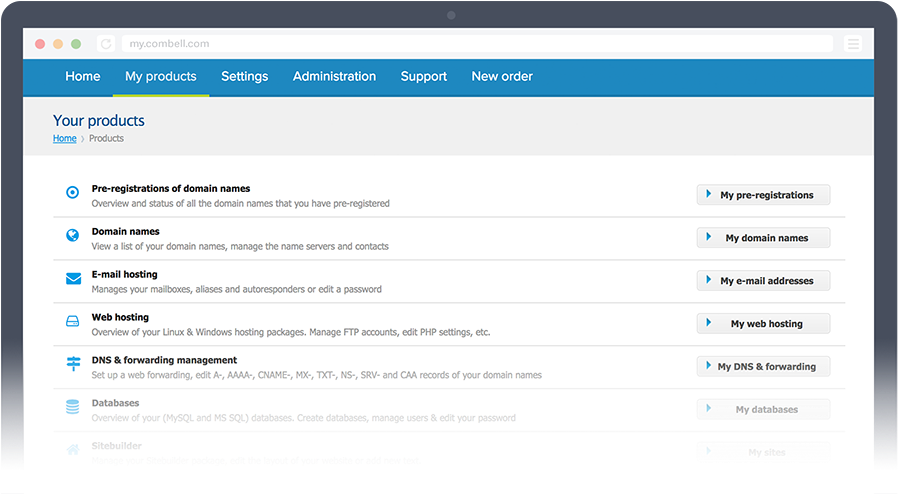
Task: Click the My e-mail addresses button
Action: point(764,281)
